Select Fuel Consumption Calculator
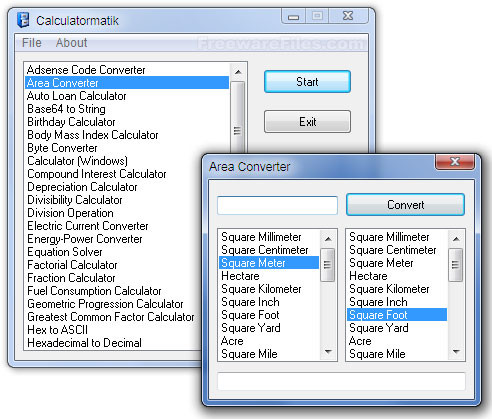 (x=113, y=291)
